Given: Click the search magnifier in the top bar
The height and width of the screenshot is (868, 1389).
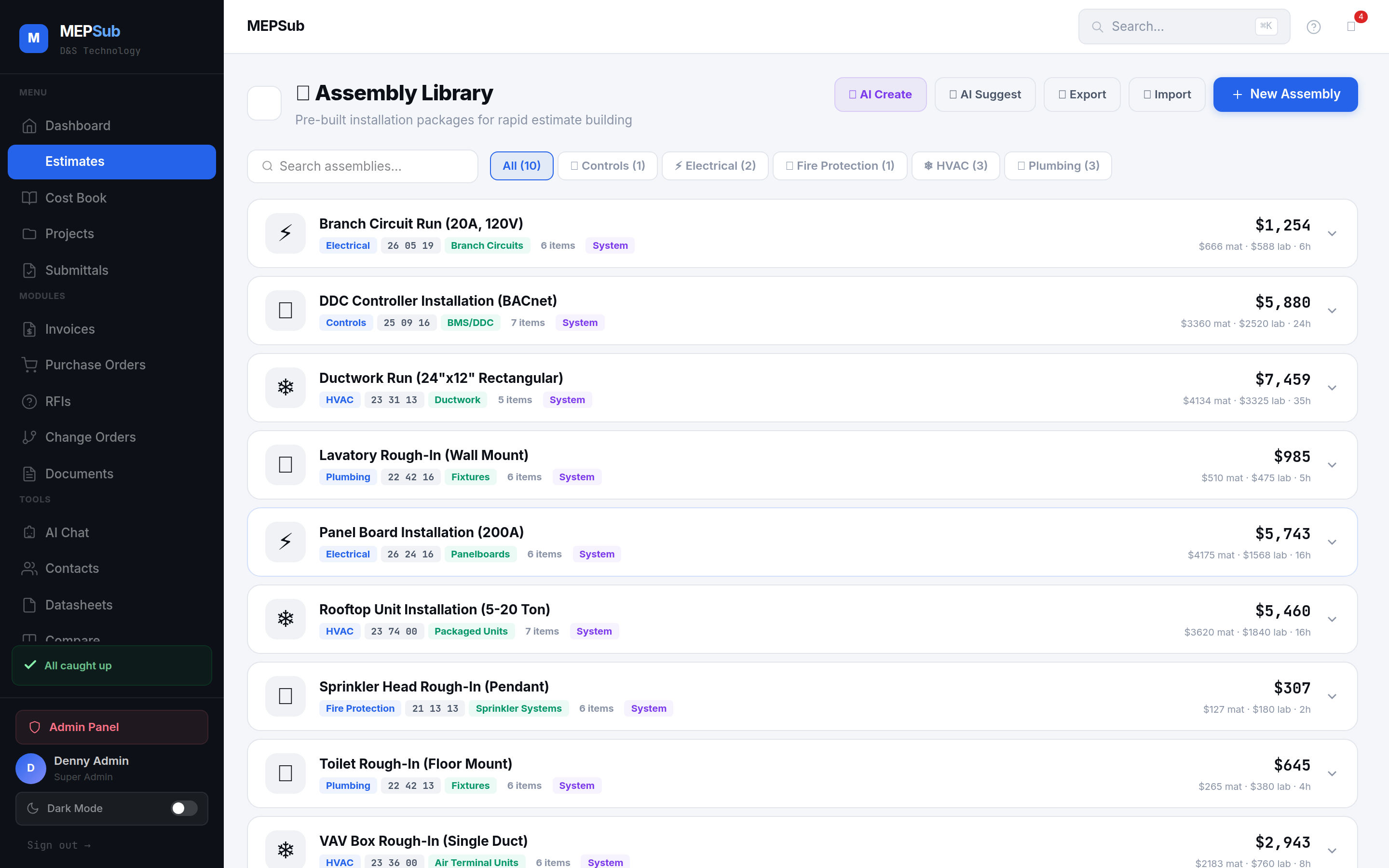Looking at the screenshot, I should pos(1098,27).
